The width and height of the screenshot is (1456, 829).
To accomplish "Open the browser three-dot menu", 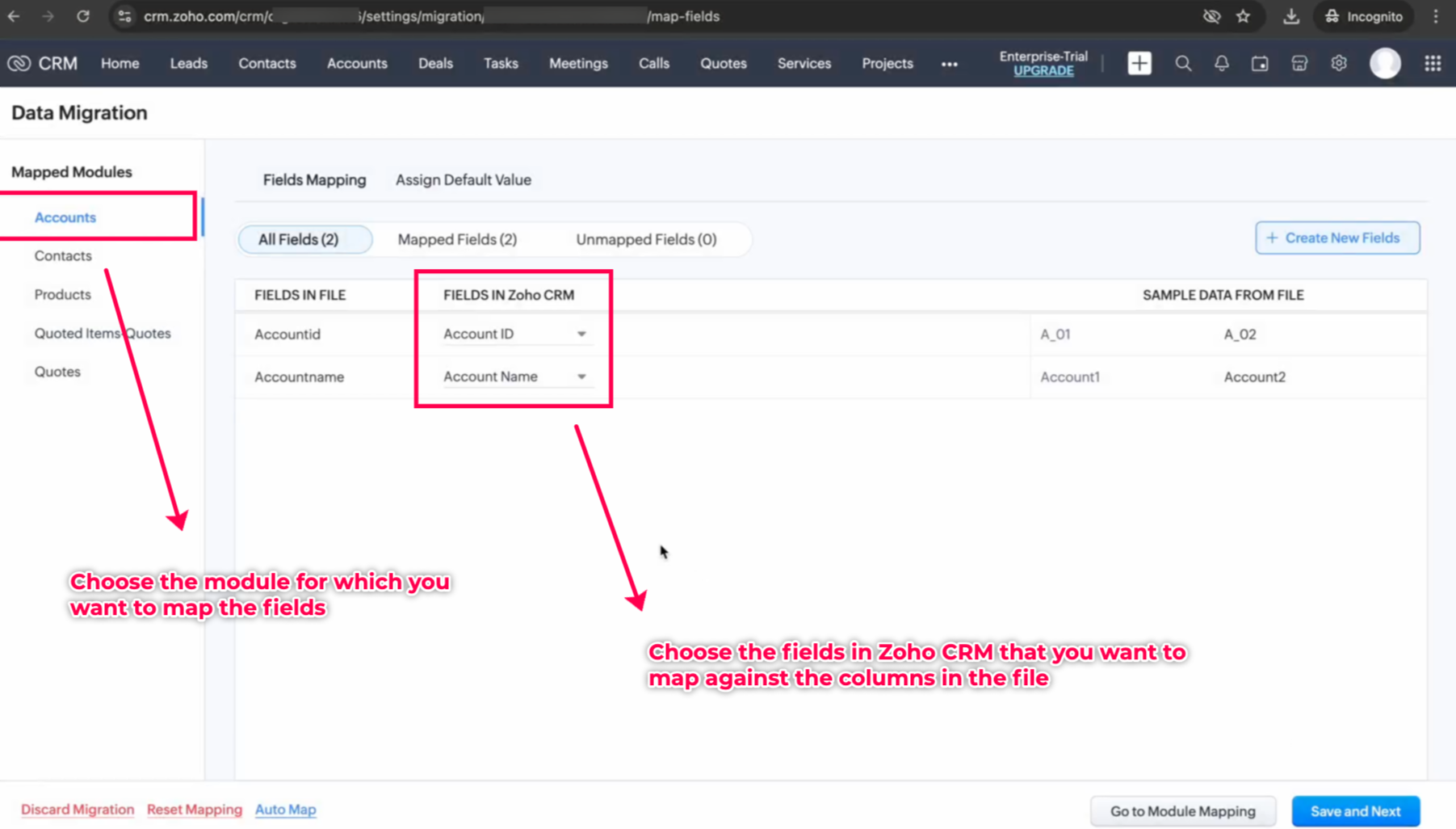I will (x=1436, y=16).
